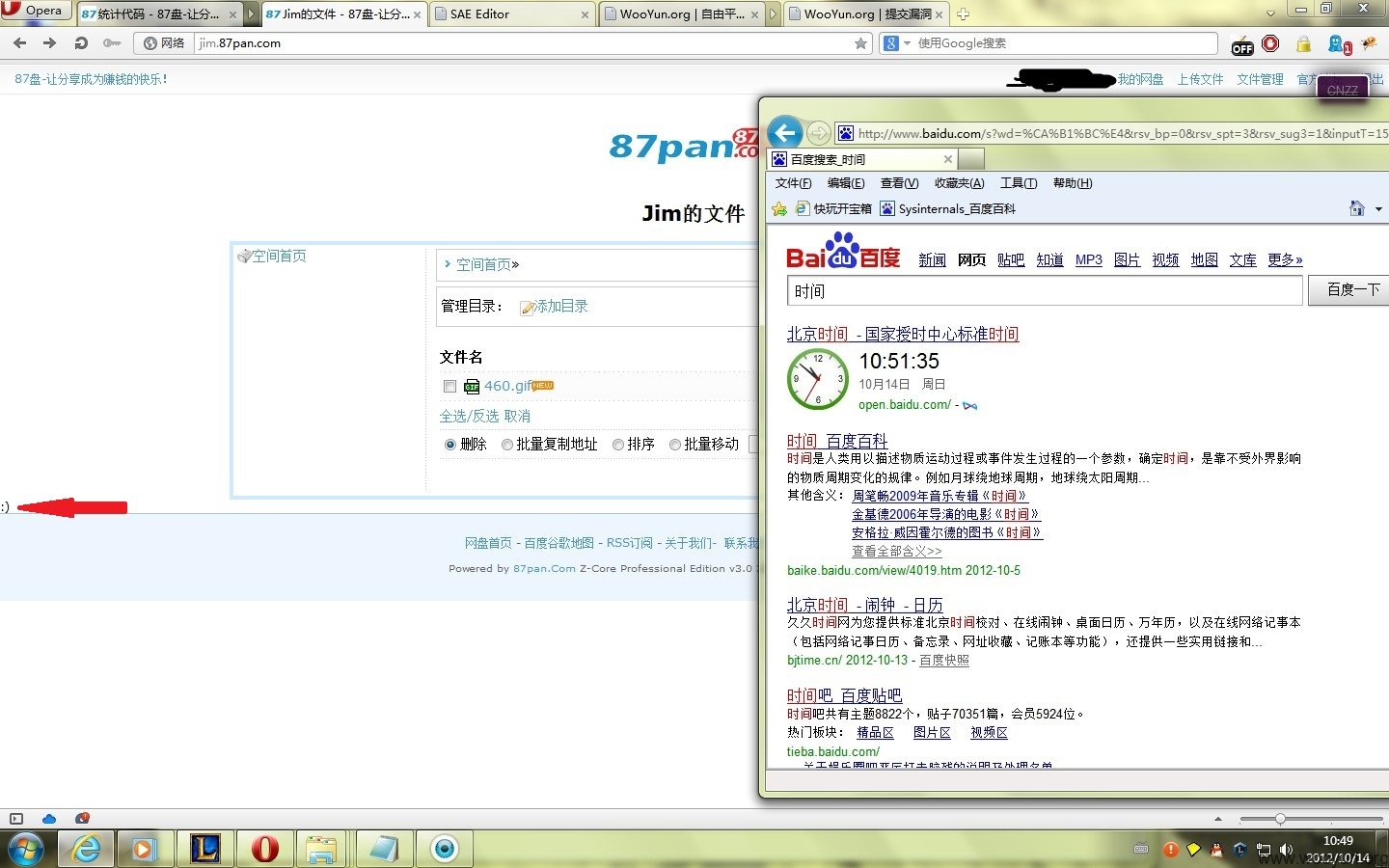1389x868 pixels.
Task: Go back in Opera browser
Action: tap(20, 43)
